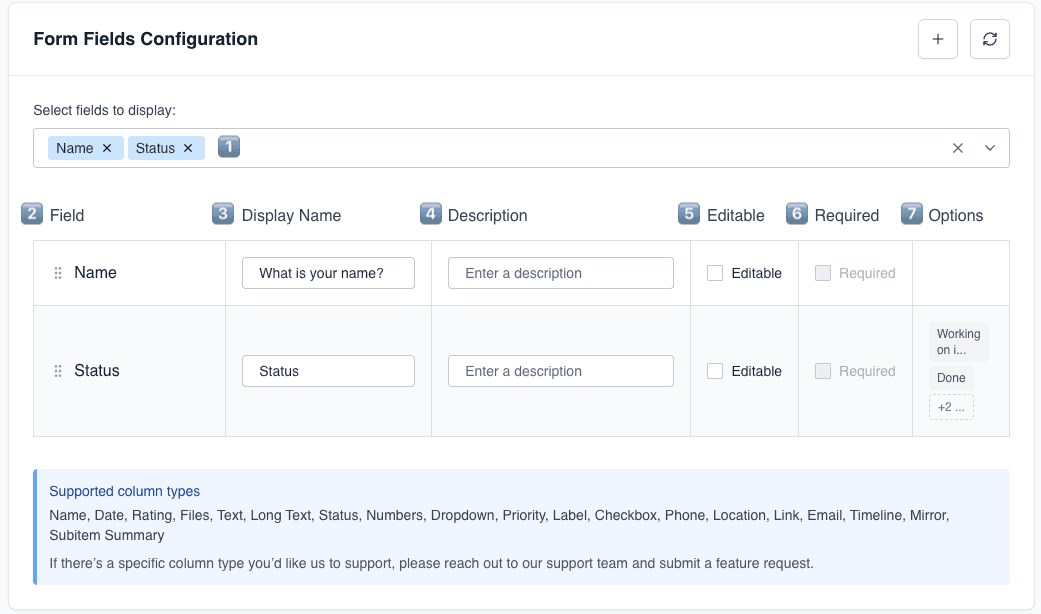Enable Editable checkbox for Name field

tap(715, 273)
